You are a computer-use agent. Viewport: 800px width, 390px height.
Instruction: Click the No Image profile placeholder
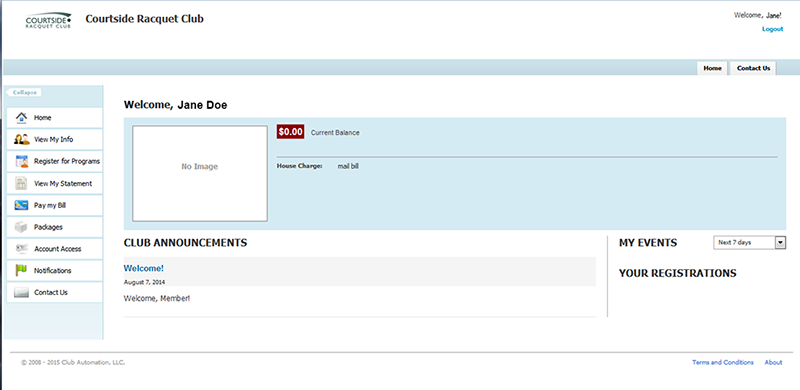[199, 174]
